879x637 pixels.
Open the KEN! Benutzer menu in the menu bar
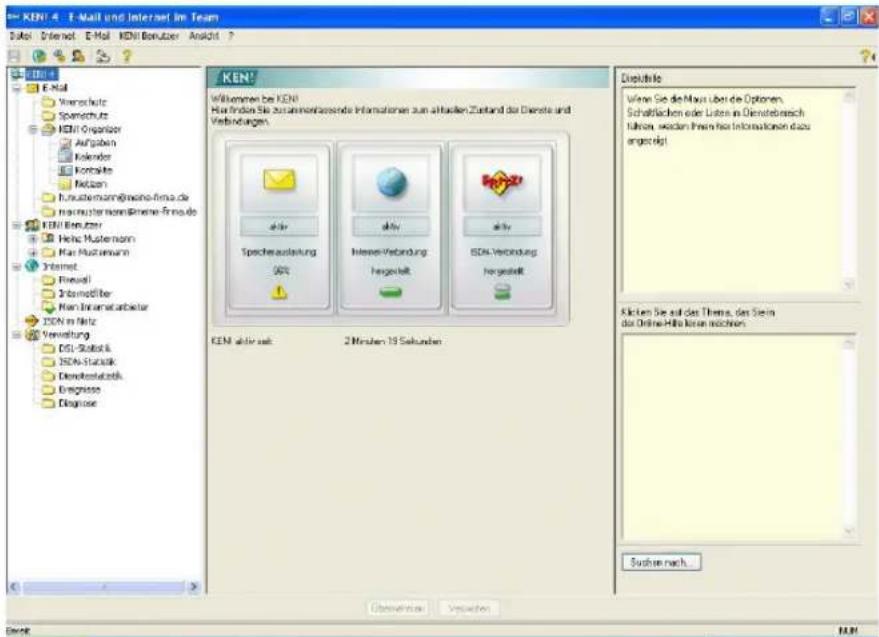tap(149, 36)
